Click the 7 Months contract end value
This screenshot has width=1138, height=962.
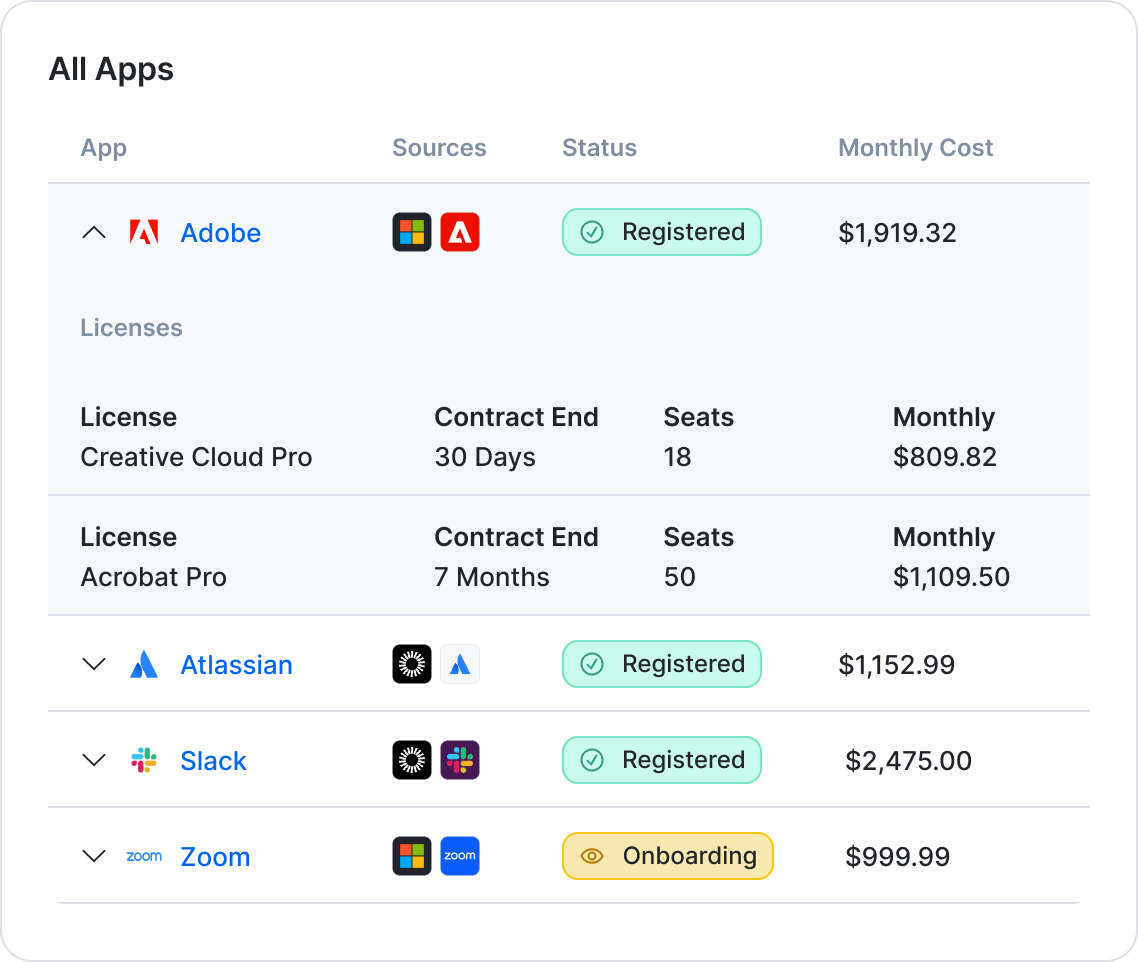coord(492,576)
